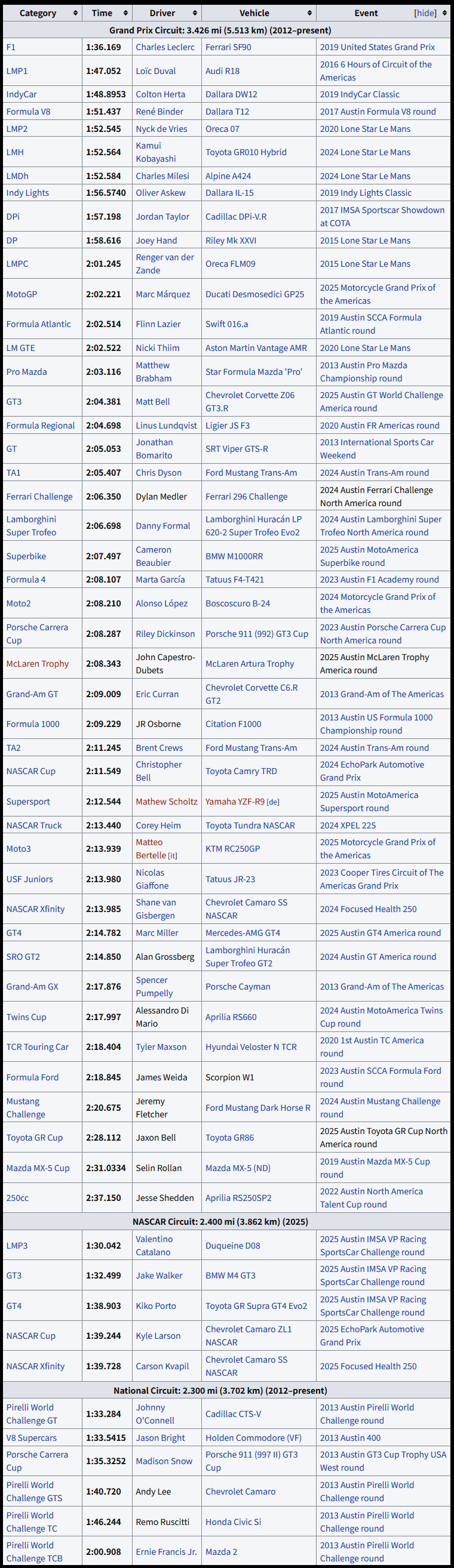454x1568 pixels.
Task: Open 2024 EchoPark Automotive Grand Prix link
Action: (372, 771)
